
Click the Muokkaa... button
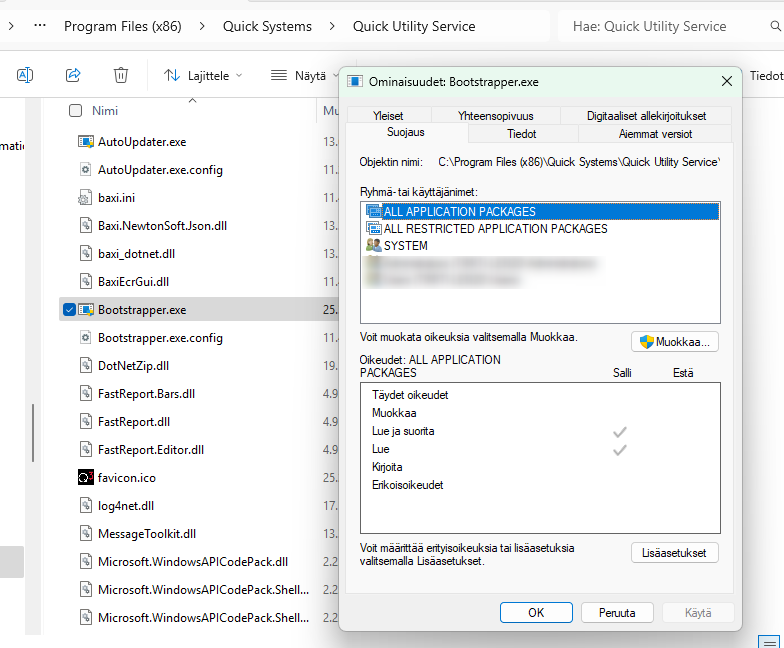674,342
